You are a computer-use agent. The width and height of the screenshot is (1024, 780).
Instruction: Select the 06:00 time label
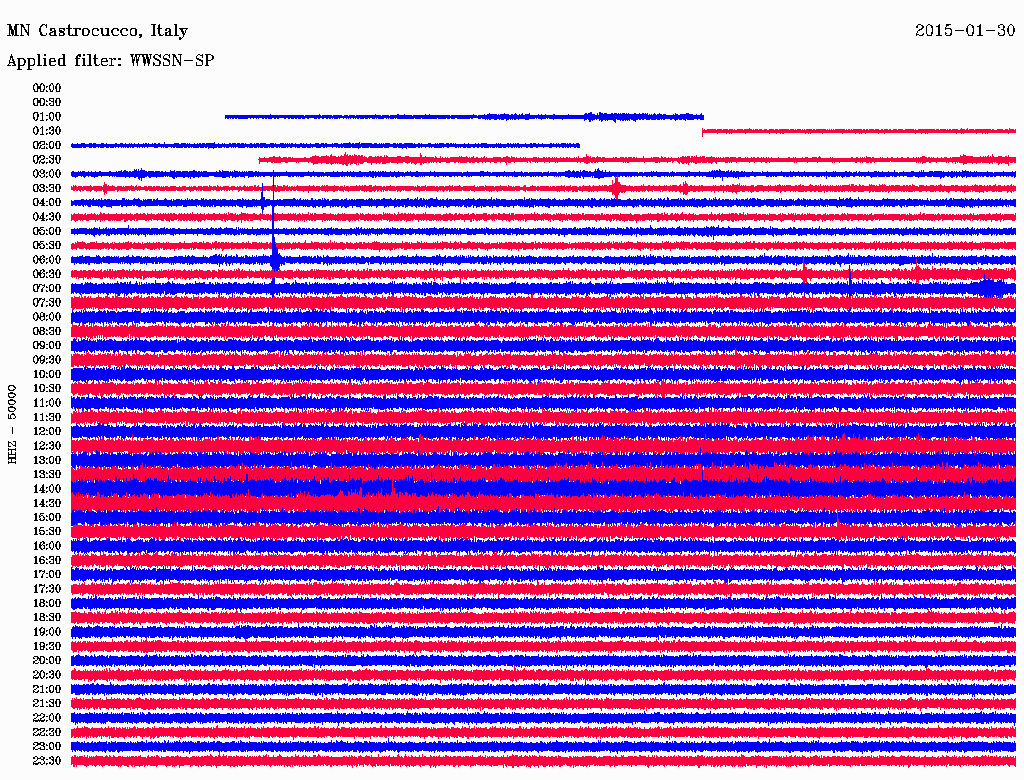(x=47, y=260)
